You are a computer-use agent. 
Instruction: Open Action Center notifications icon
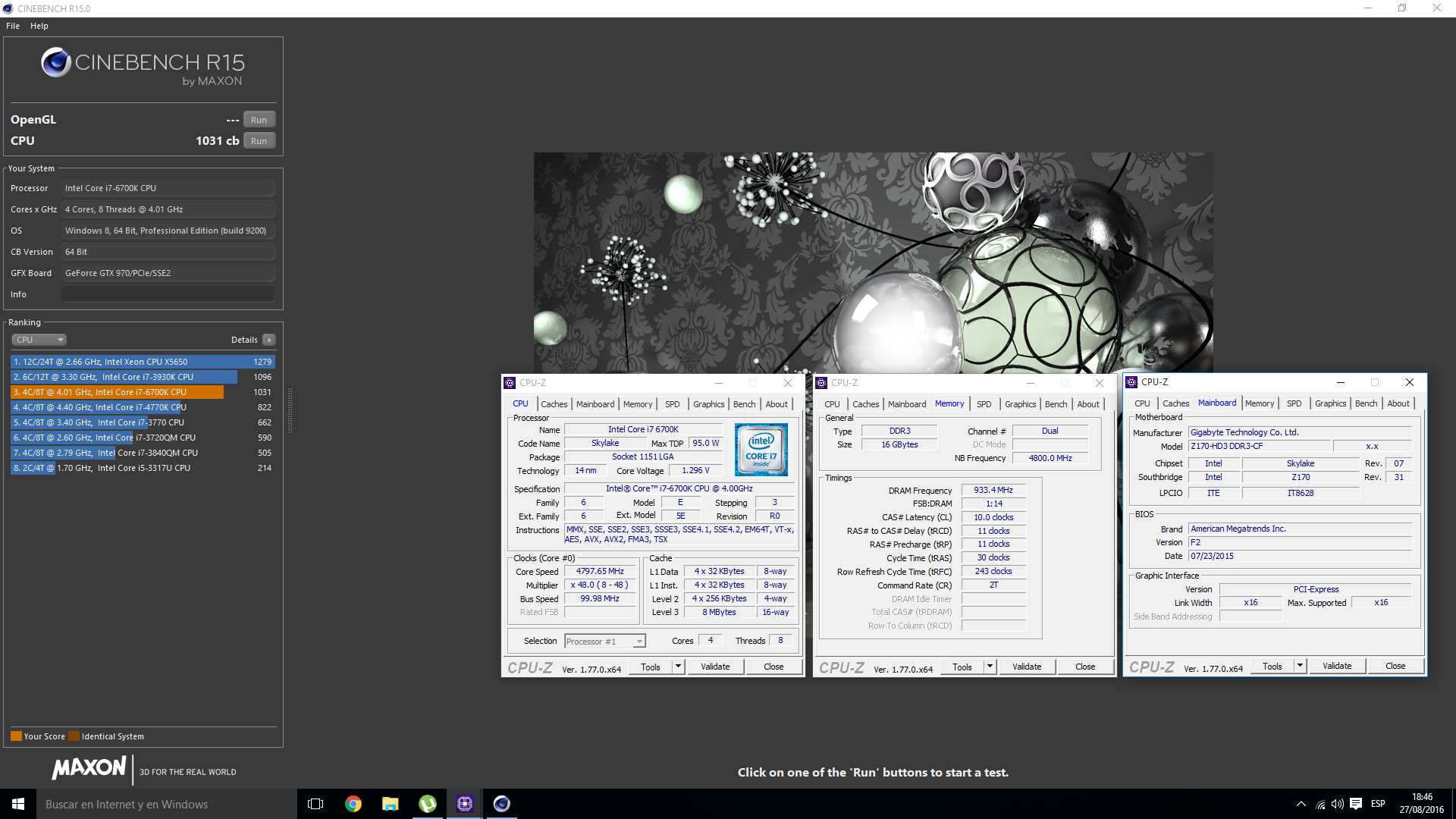point(1356,804)
